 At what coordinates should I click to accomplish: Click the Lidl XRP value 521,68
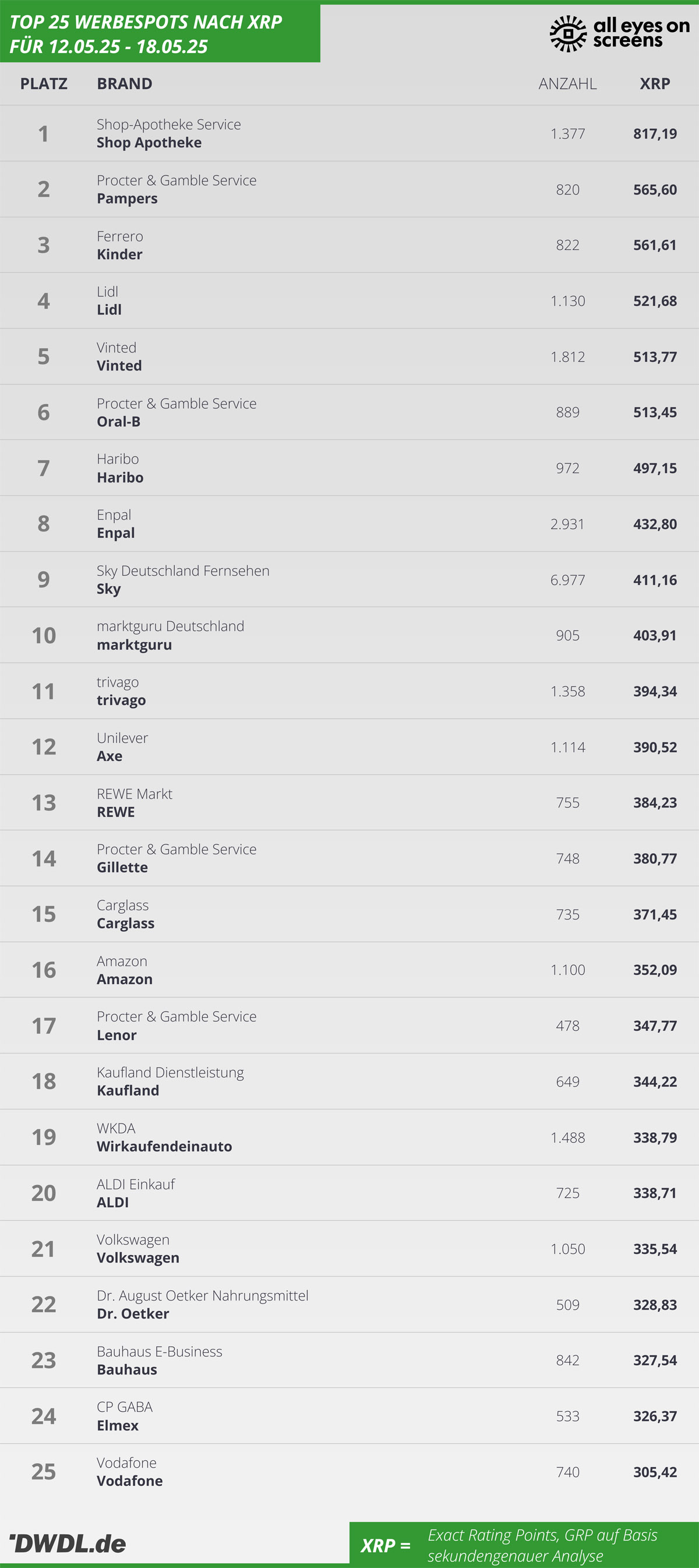(x=655, y=301)
